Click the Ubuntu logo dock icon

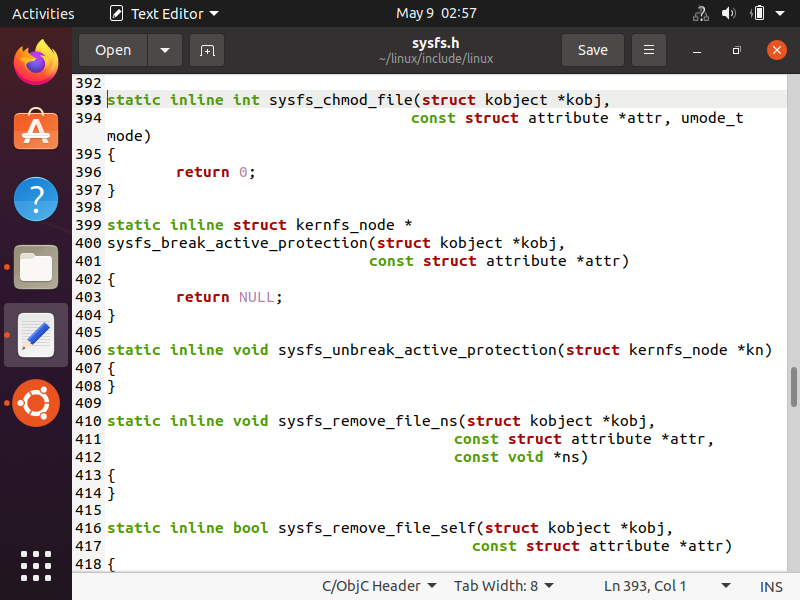(x=36, y=403)
